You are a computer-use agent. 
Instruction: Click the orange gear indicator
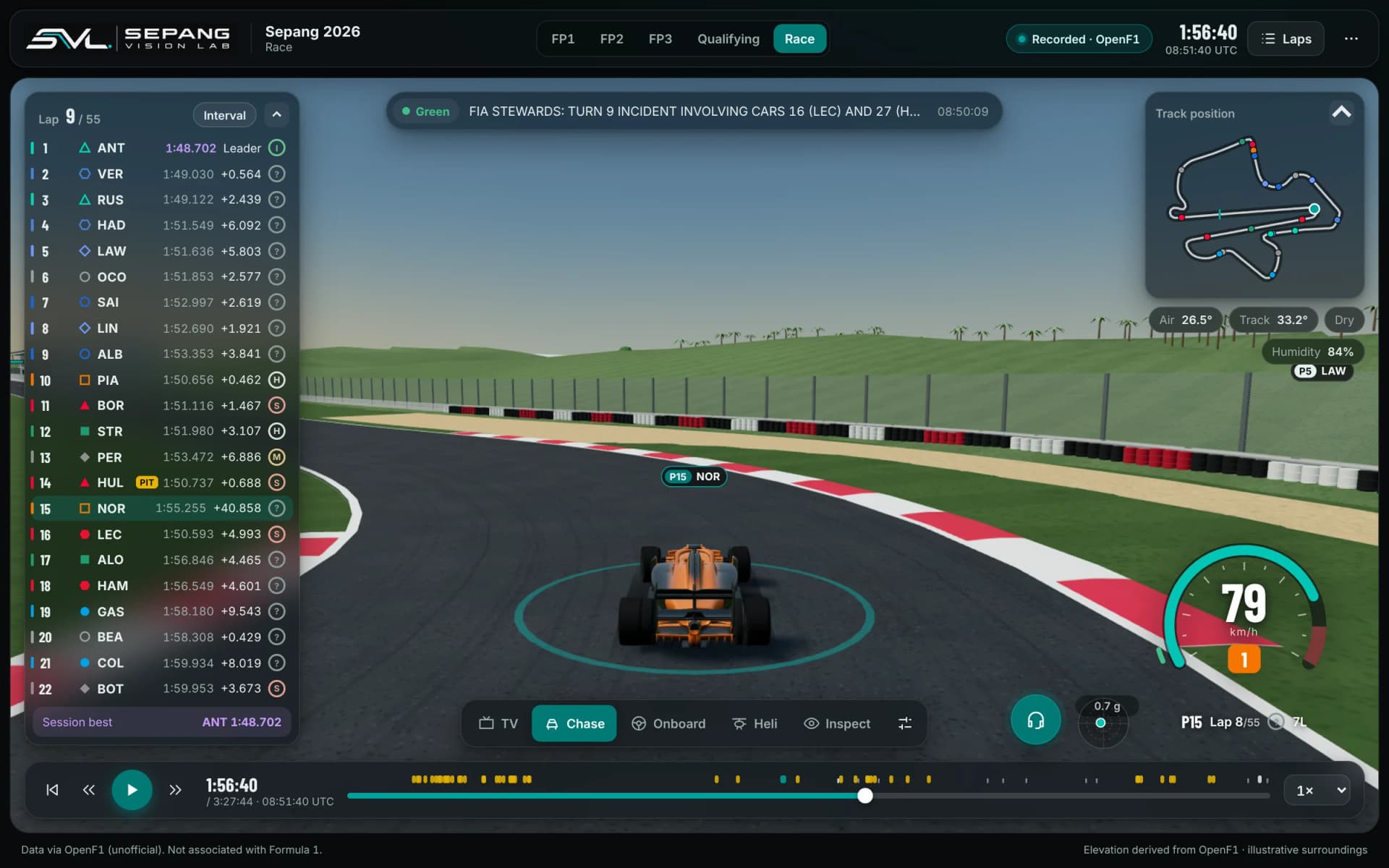1244,659
